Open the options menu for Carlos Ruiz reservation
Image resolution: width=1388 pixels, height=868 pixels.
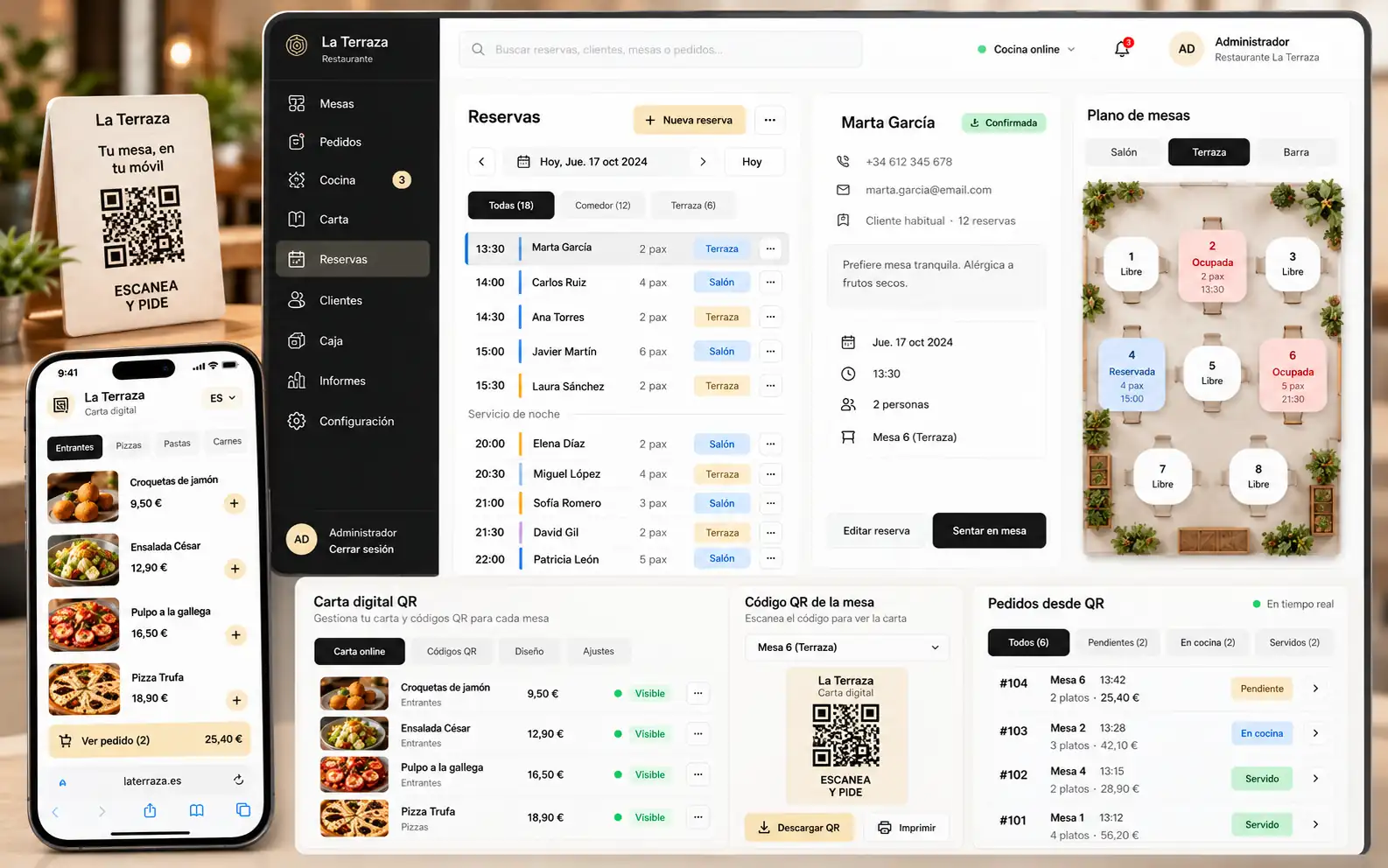[x=770, y=282]
